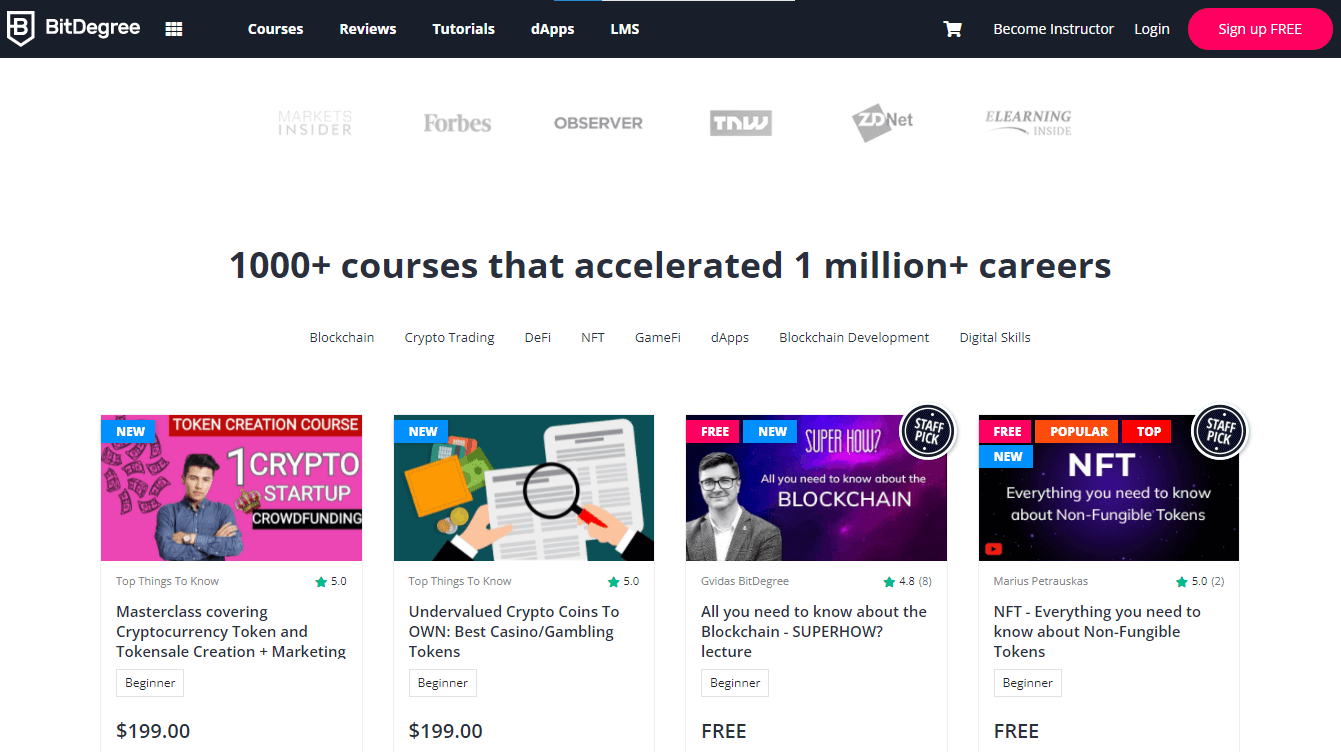Open the LMS menu item
Screen dimensions: 1341x752
pyautogui.click(x=625, y=29)
